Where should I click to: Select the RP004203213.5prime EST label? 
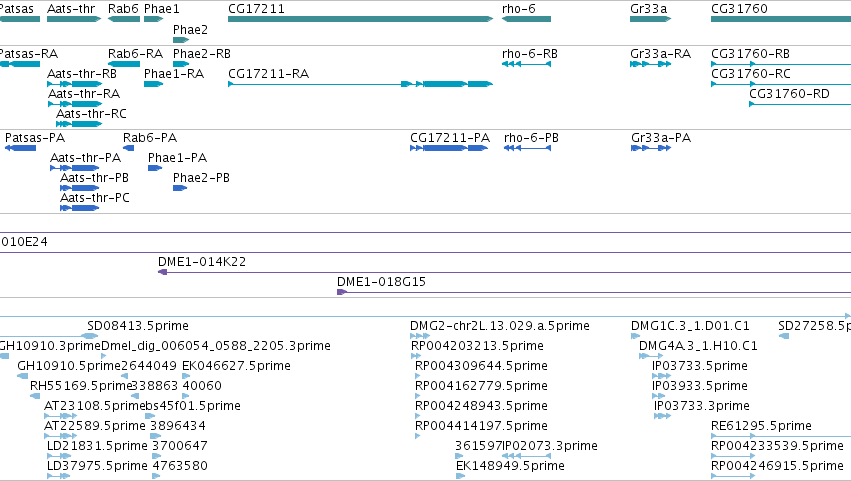point(477,346)
